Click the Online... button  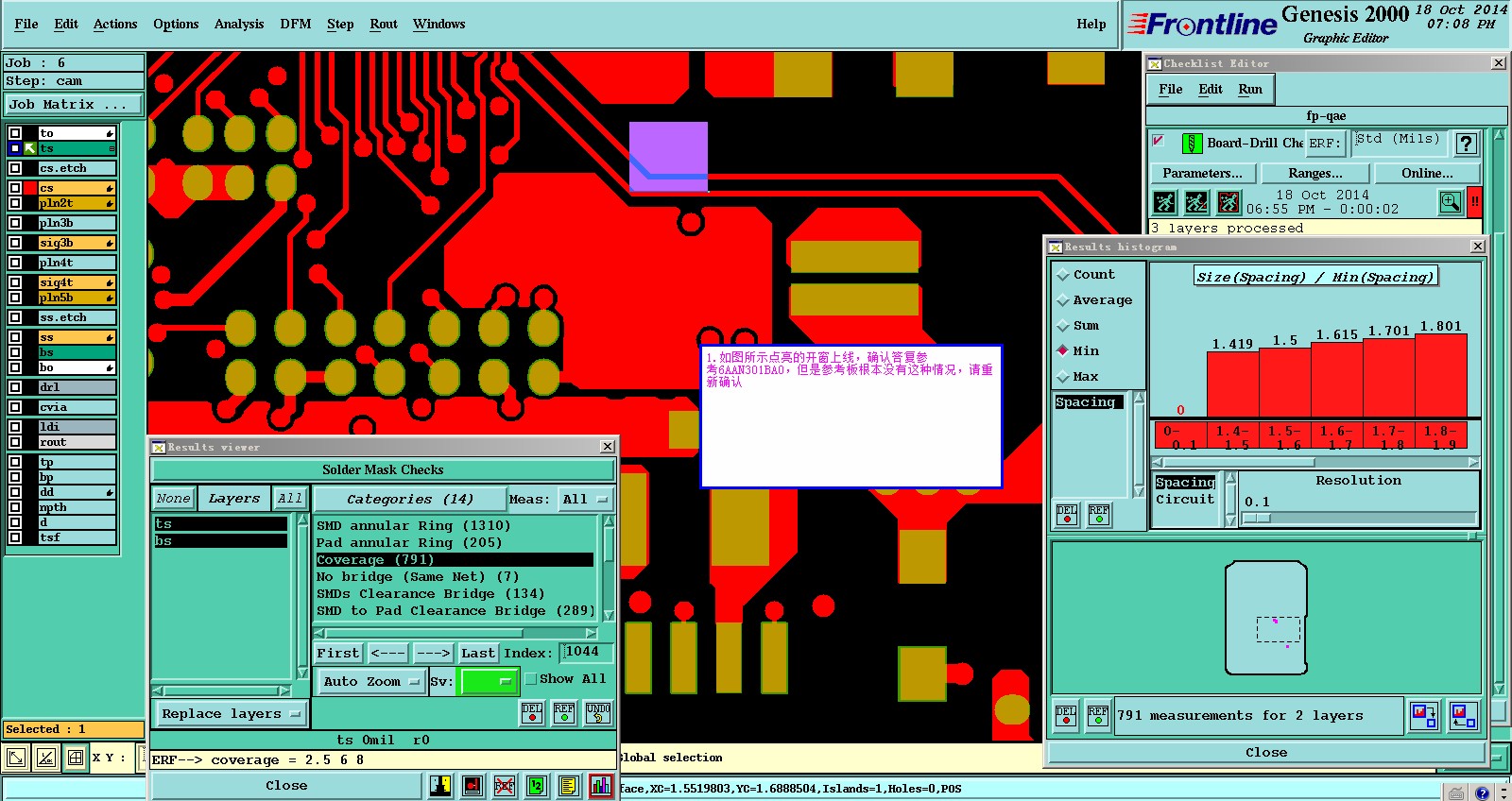[x=1428, y=173]
